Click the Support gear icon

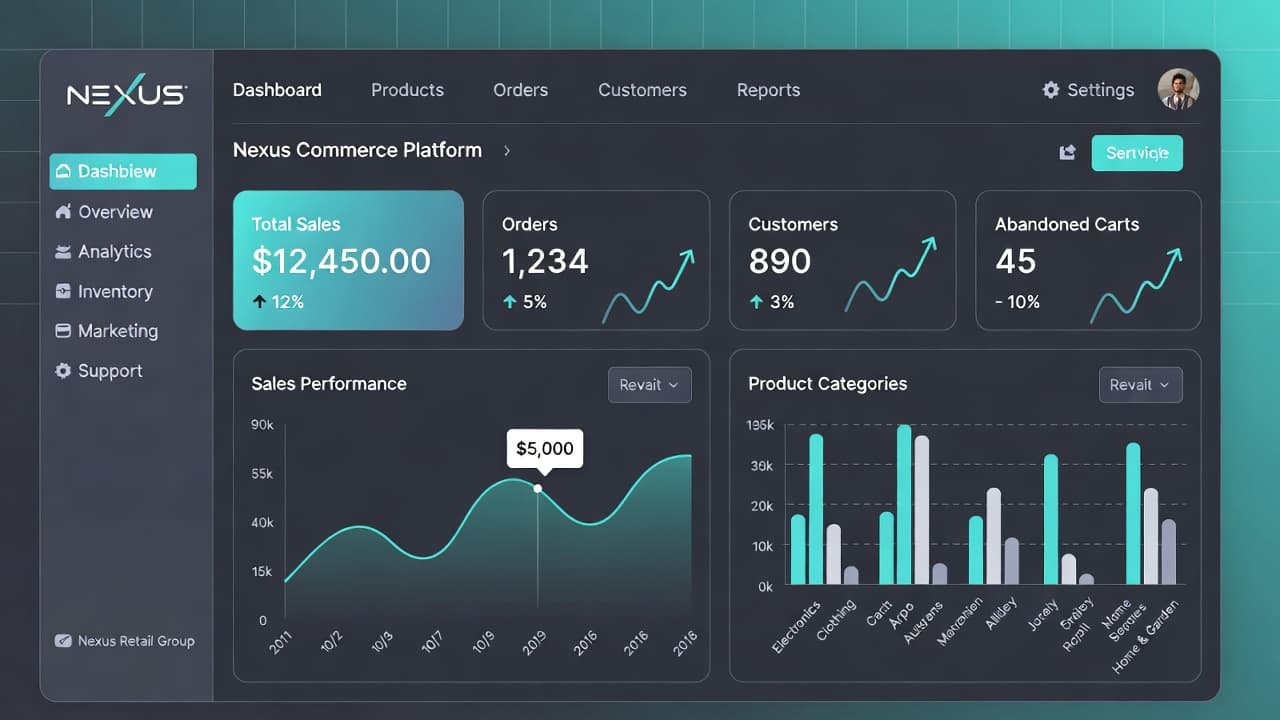[x=63, y=371]
